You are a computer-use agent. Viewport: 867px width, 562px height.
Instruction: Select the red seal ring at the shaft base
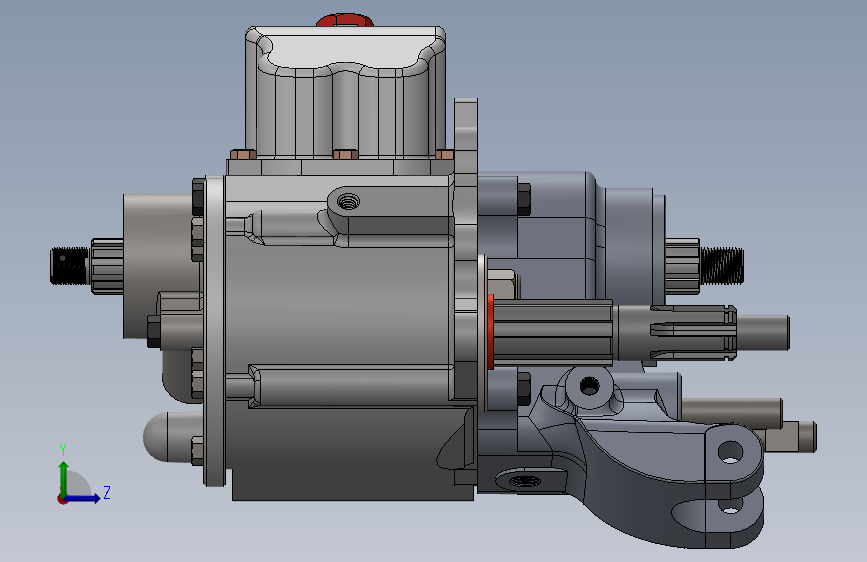point(491,331)
